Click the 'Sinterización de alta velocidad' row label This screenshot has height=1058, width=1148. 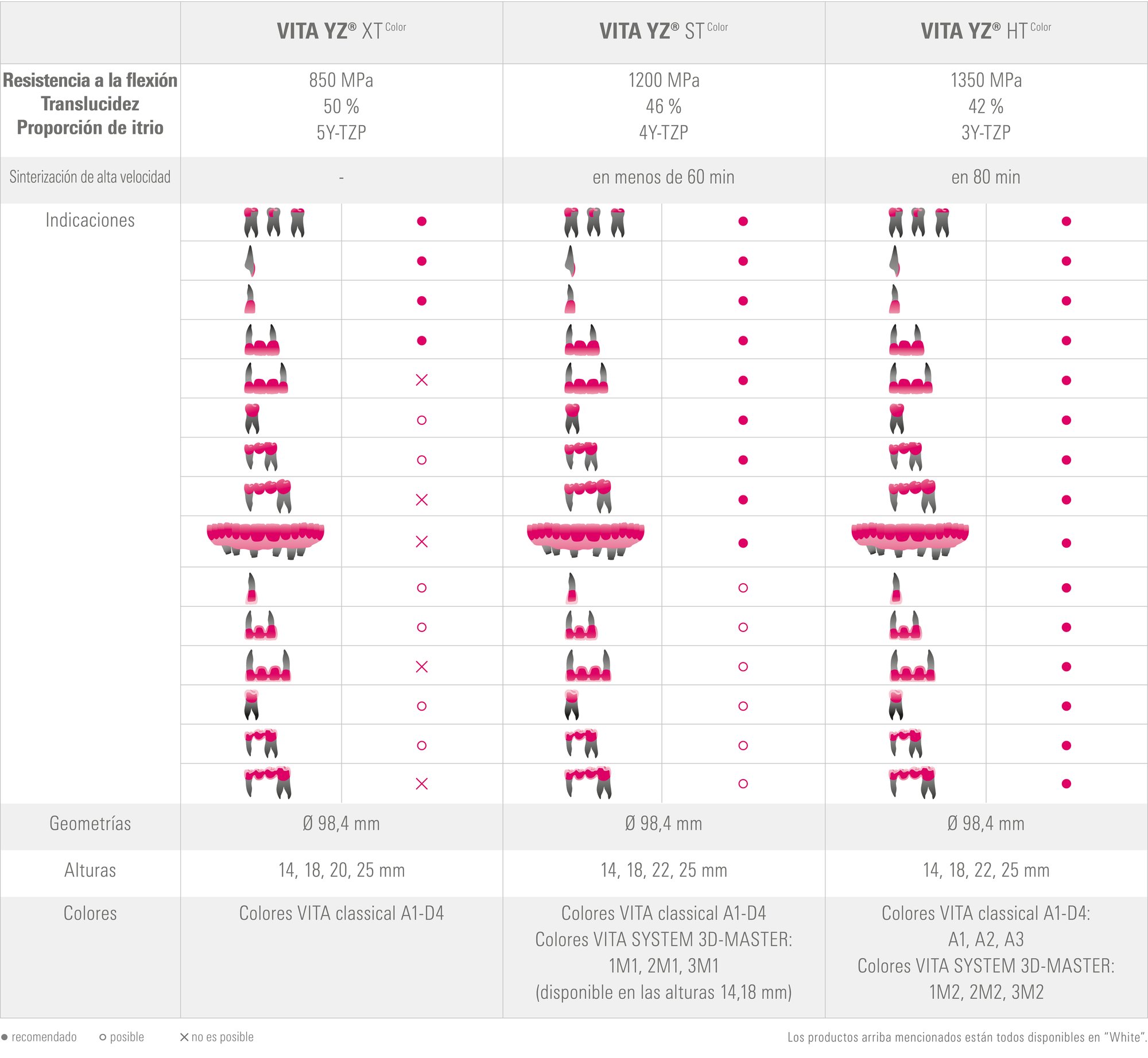[x=90, y=177]
